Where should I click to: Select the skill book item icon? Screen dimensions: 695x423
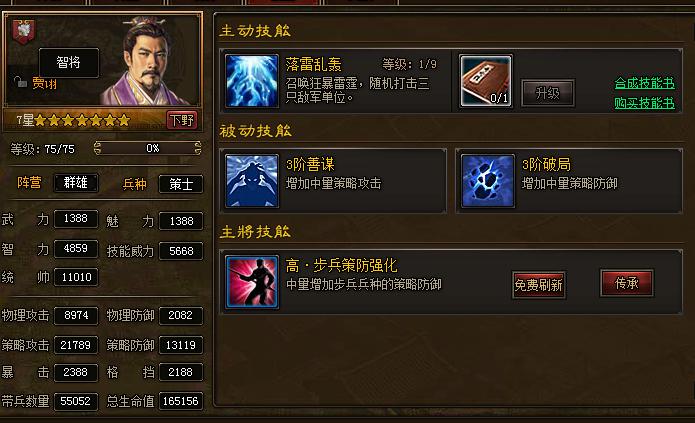coord(486,81)
